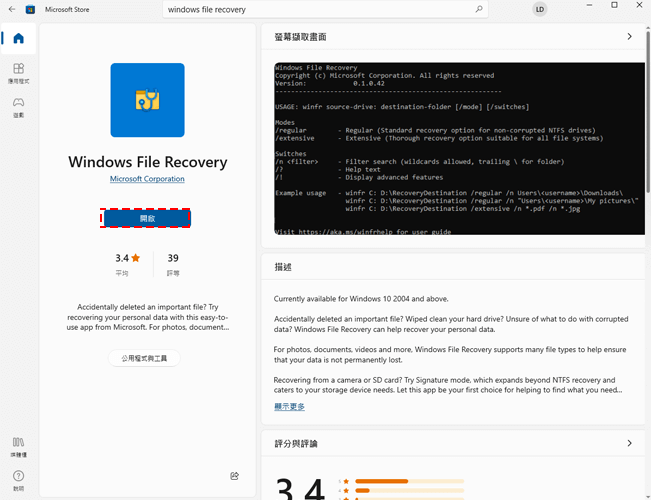Click the Windows File Recovery app icon
The height and width of the screenshot is (500, 651).
pos(147,100)
